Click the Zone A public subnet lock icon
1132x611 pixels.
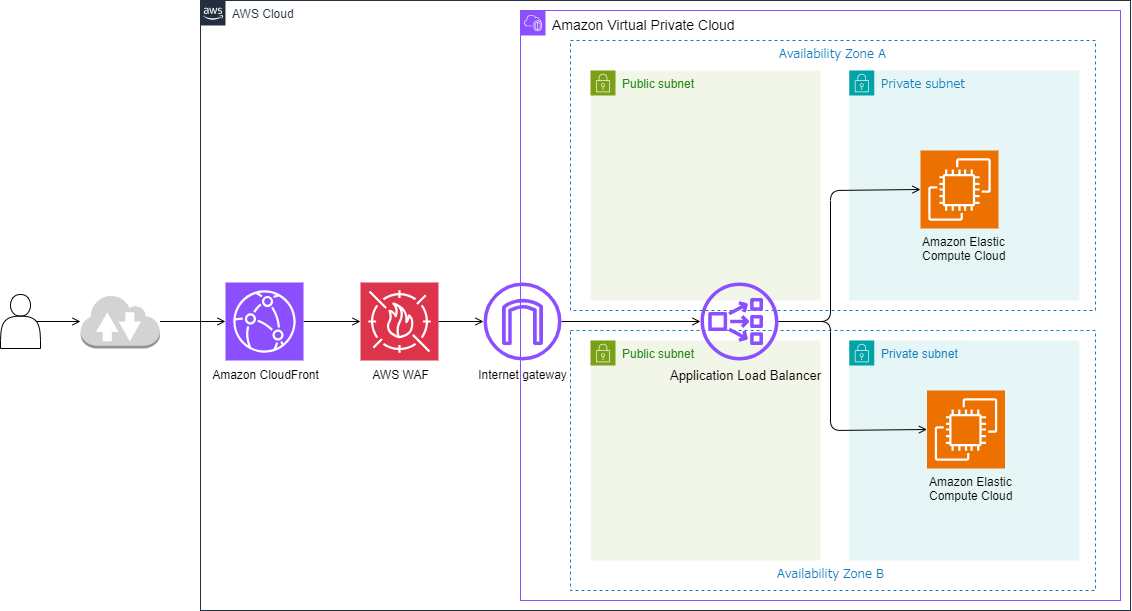603,83
